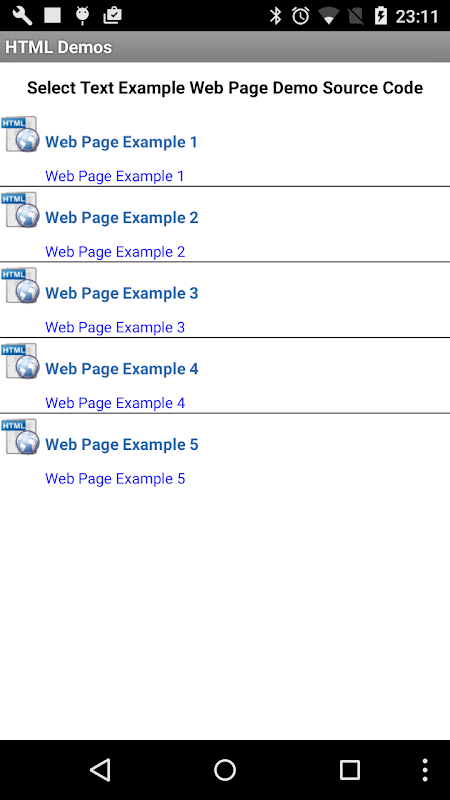Tap the HTML globe icon for Example 5
Screen dimensions: 450x800
(20, 436)
